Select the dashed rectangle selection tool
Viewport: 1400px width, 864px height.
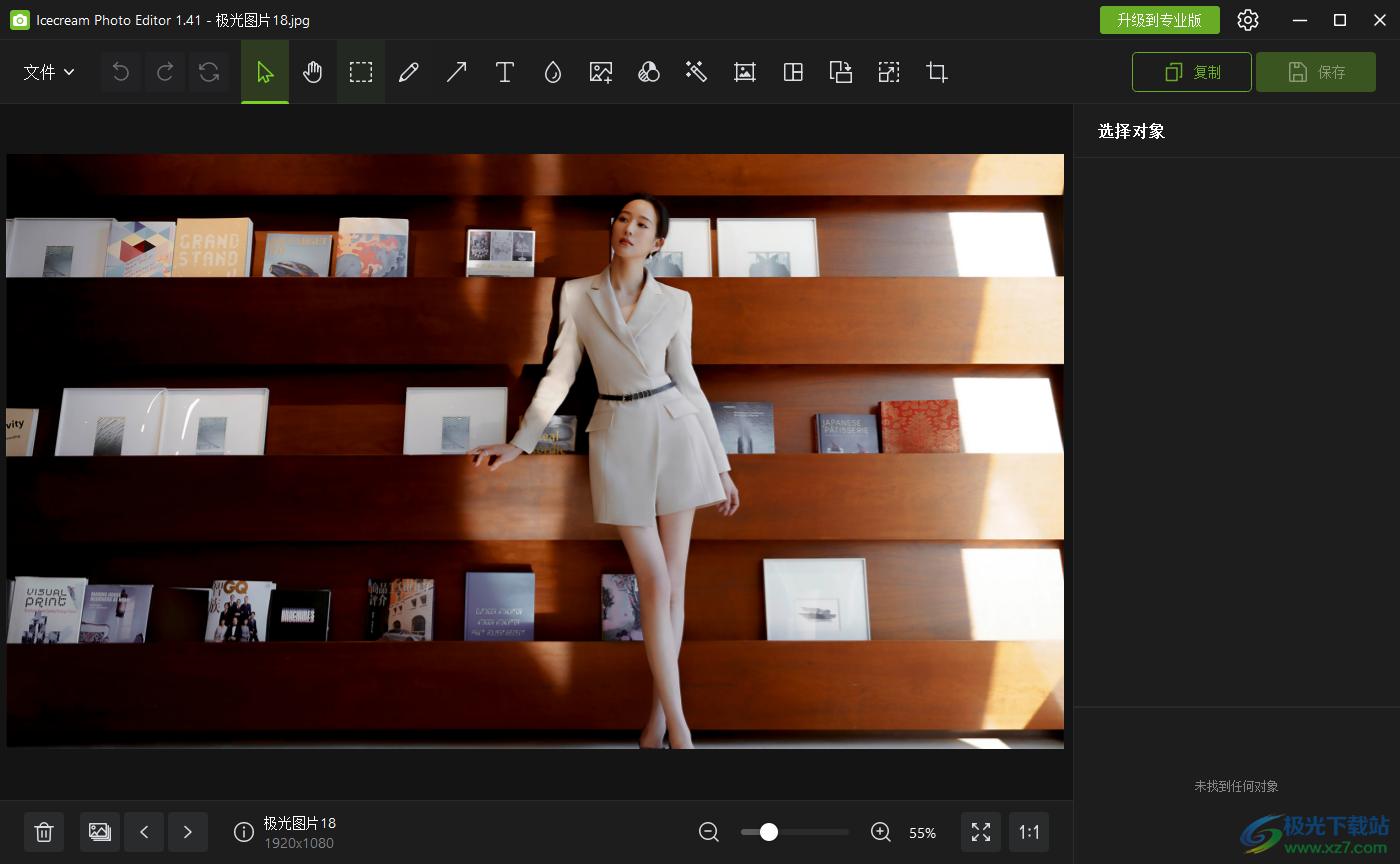[x=361, y=72]
